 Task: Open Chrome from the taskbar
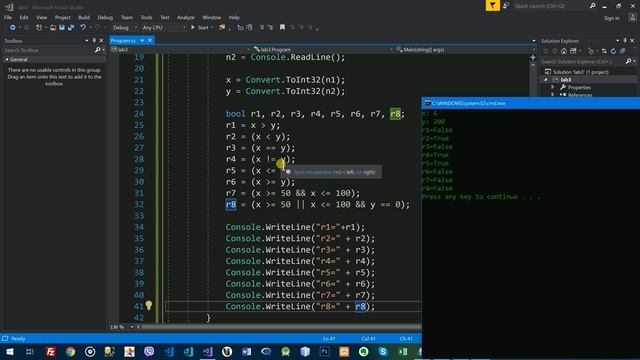(71, 351)
